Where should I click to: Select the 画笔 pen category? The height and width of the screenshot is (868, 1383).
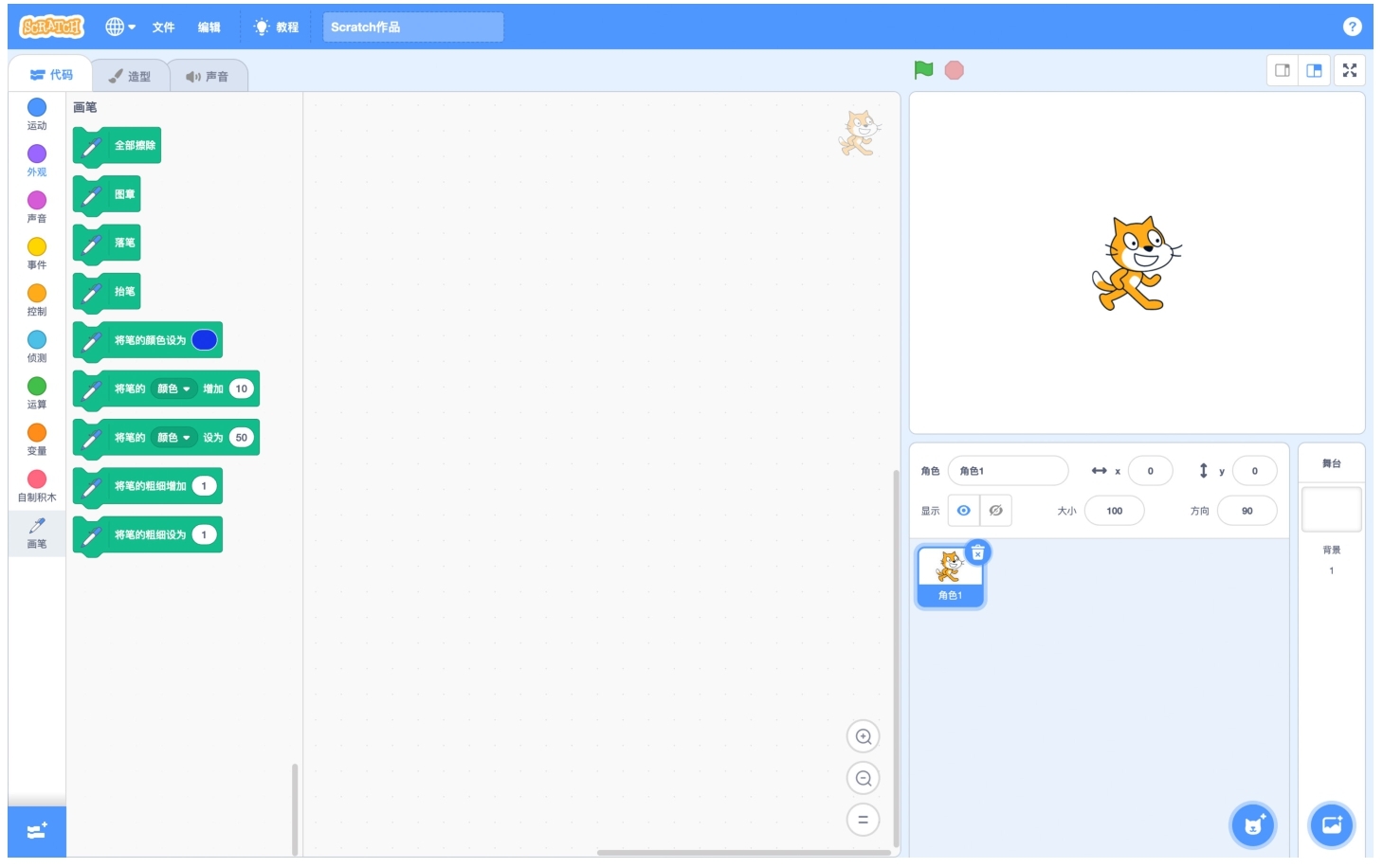click(x=37, y=533)
